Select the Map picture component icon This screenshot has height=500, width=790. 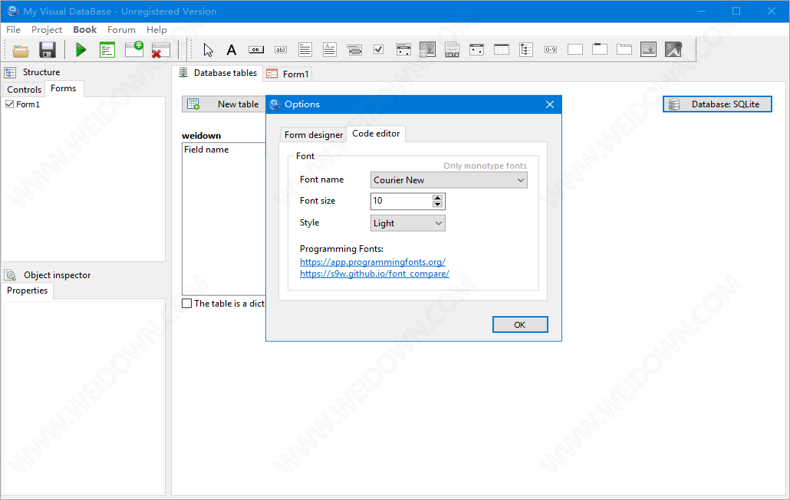click(673, 49)
